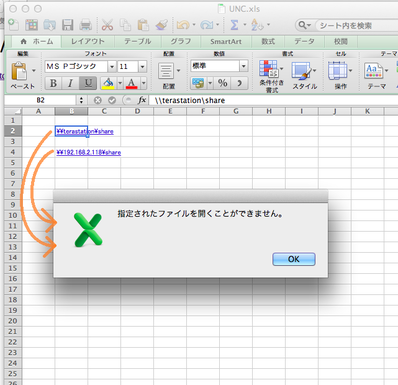
Task: Open the paste options arrow
Action: point(33,71)
